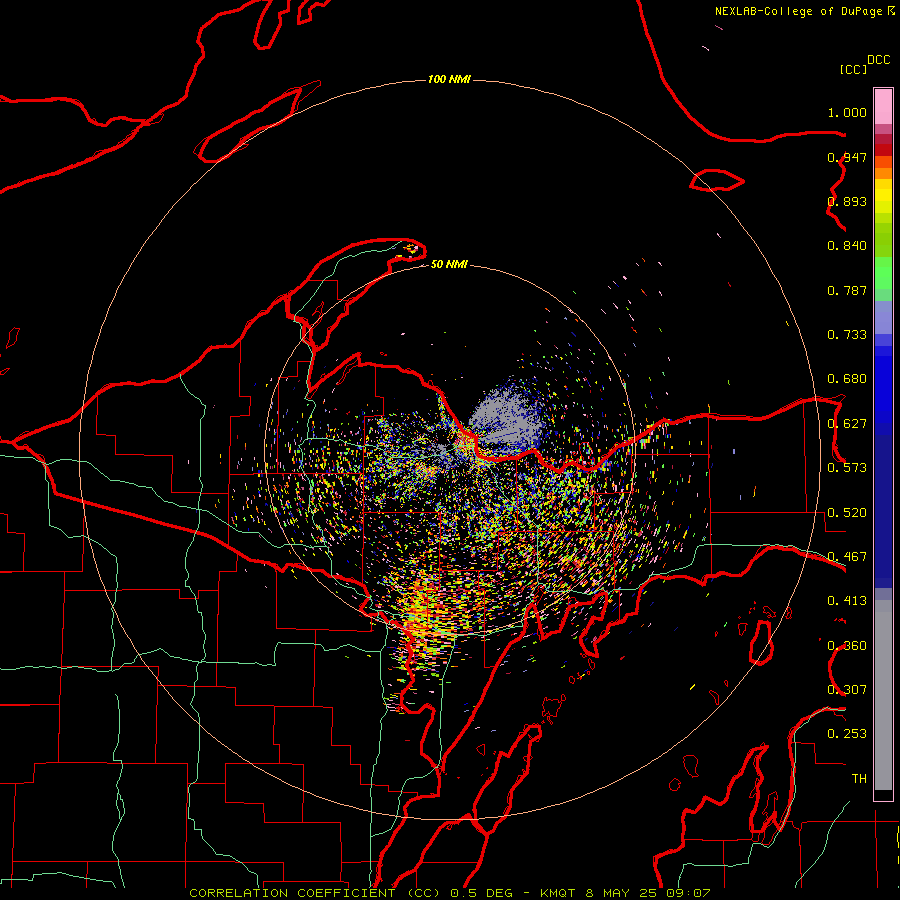Select the 0.733 scale value
The width and height of the screenshot is (900, 900).
(x=847, y=335)
